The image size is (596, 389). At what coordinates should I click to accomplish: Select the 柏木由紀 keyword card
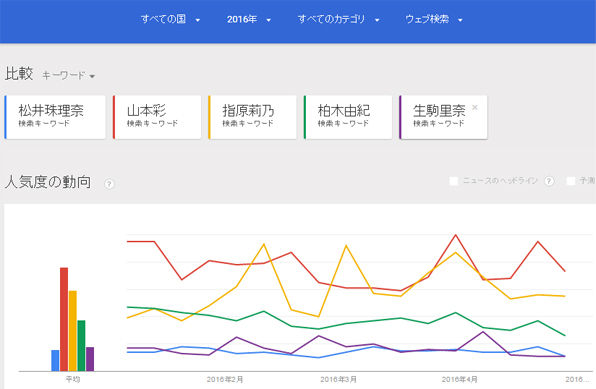348,117
